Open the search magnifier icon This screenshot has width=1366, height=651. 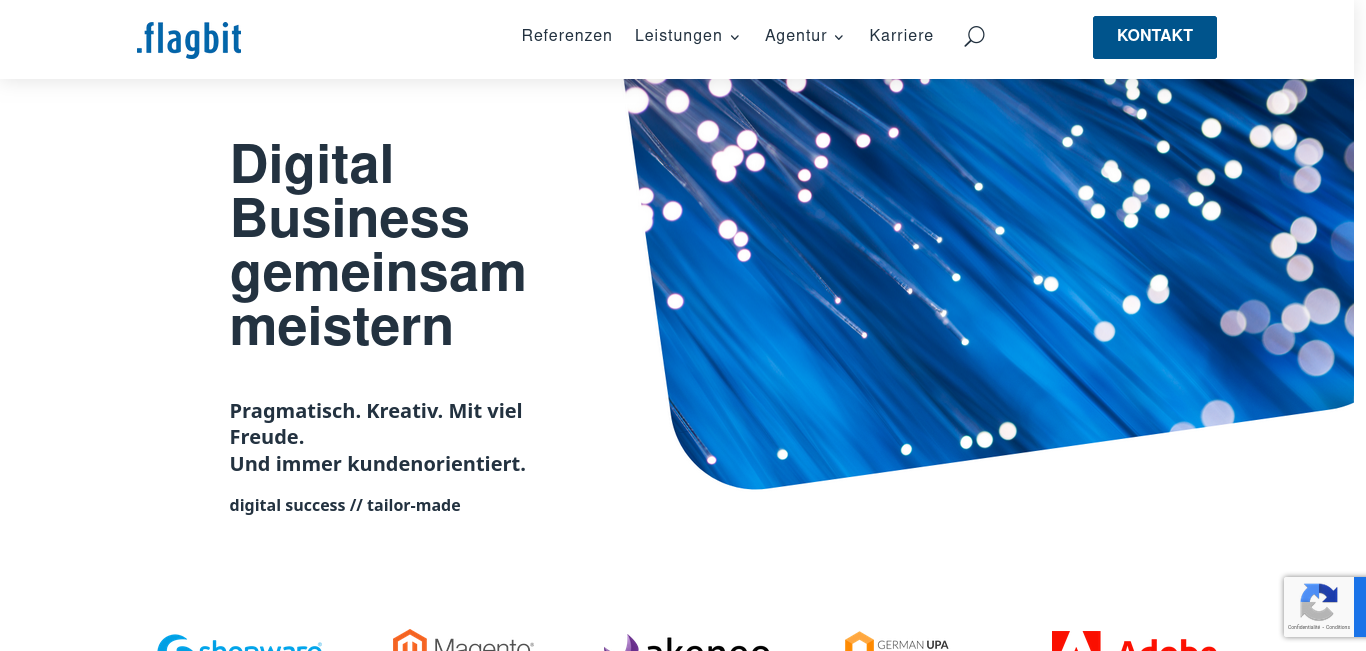pyautogui.click(x=974, y=36)
